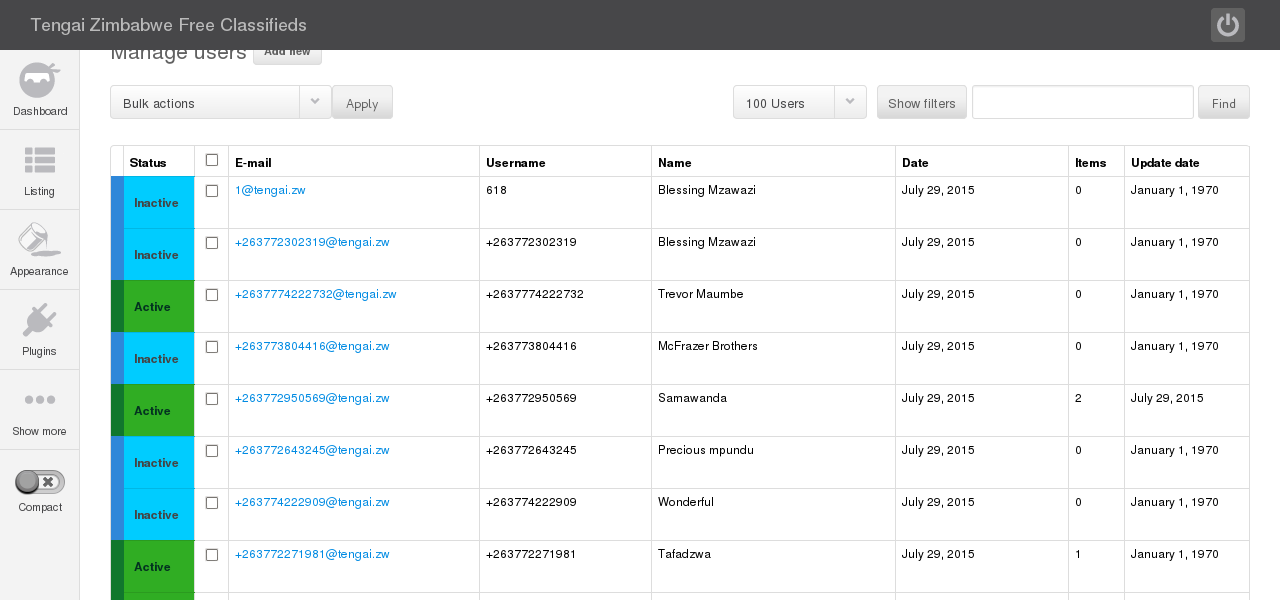Open the Appearance paint bucket icon
This screenshot has width=1280, height=600.
40,240
